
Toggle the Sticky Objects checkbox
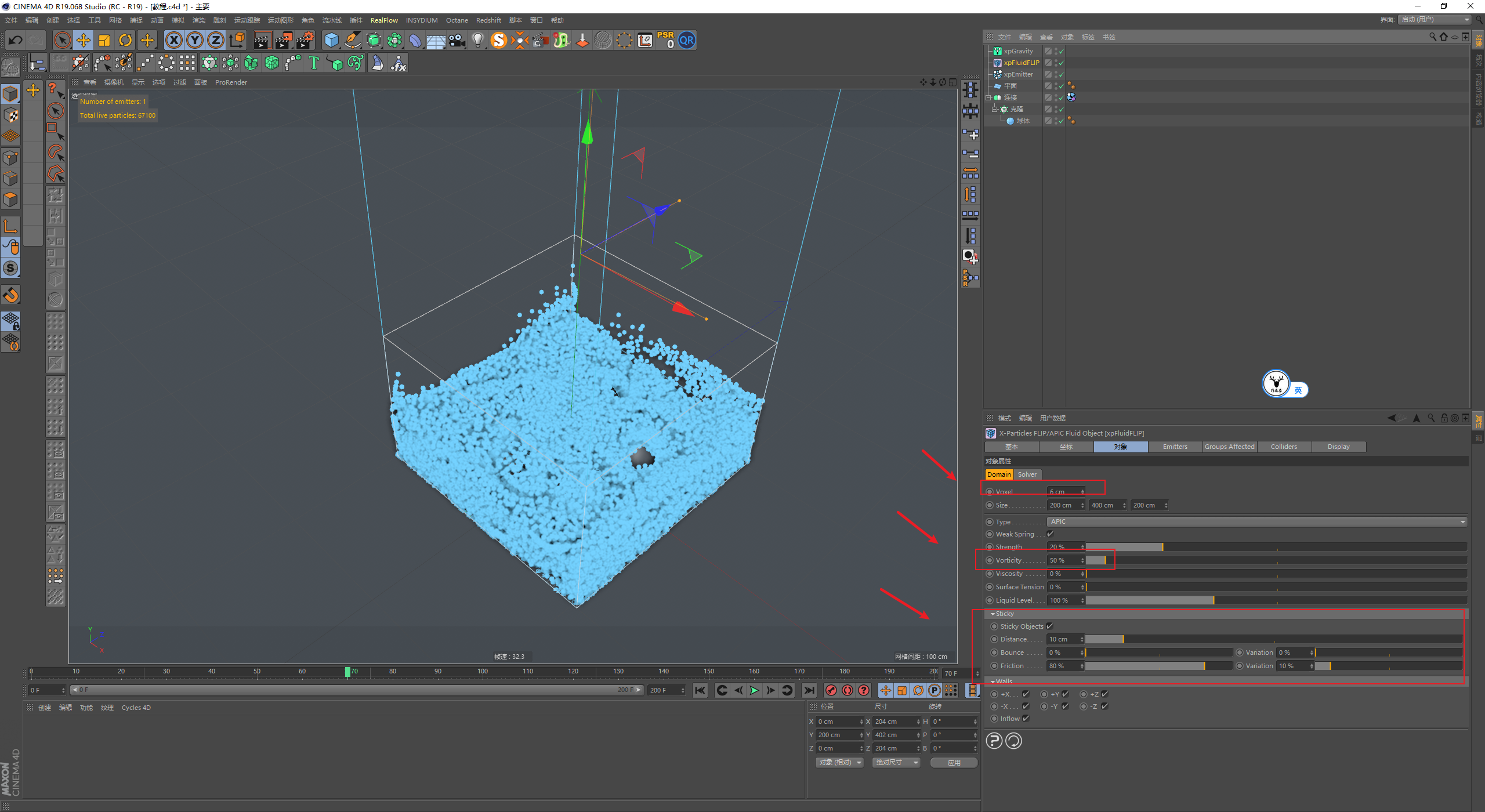[1050, 626]
